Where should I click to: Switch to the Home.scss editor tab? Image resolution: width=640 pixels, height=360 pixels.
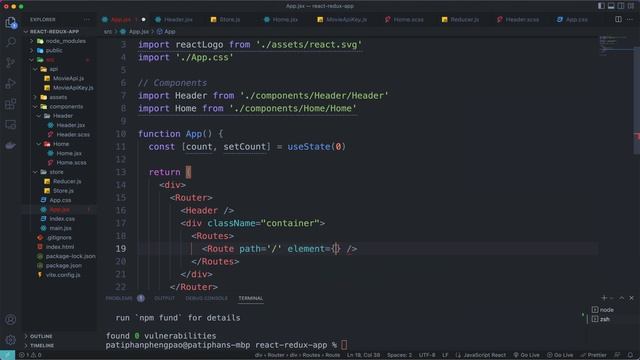point(404,19)
